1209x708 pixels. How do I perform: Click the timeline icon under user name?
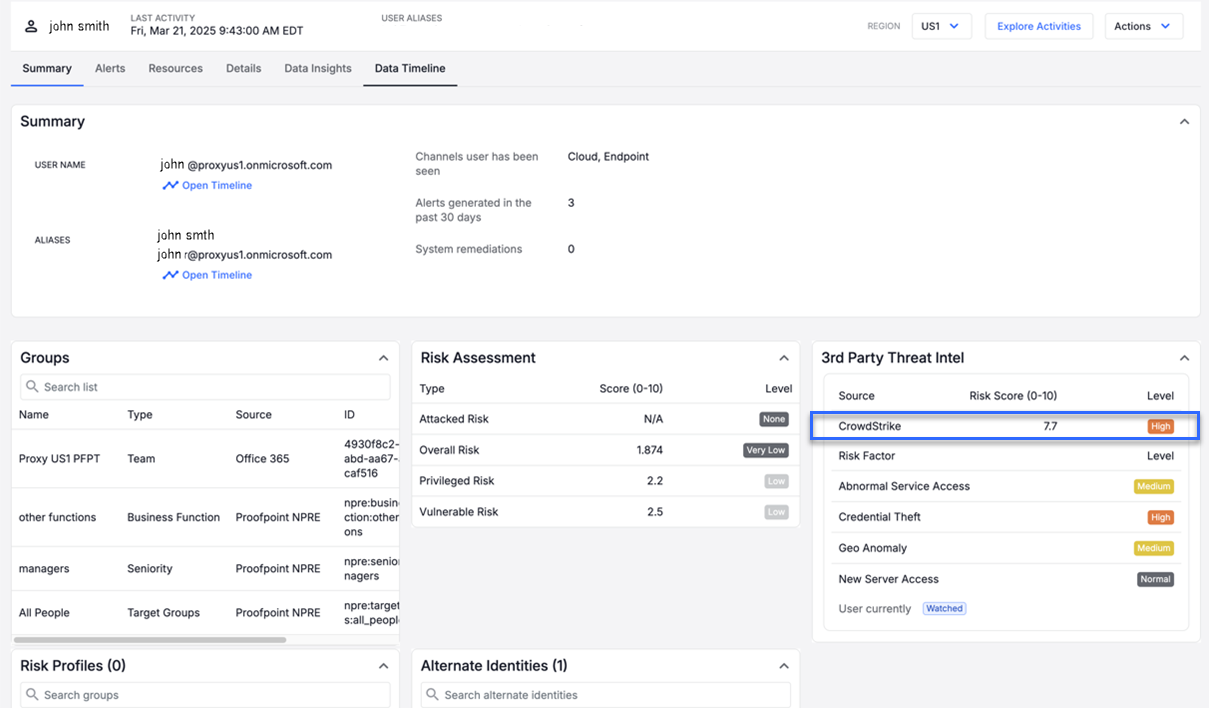[170, 186]
